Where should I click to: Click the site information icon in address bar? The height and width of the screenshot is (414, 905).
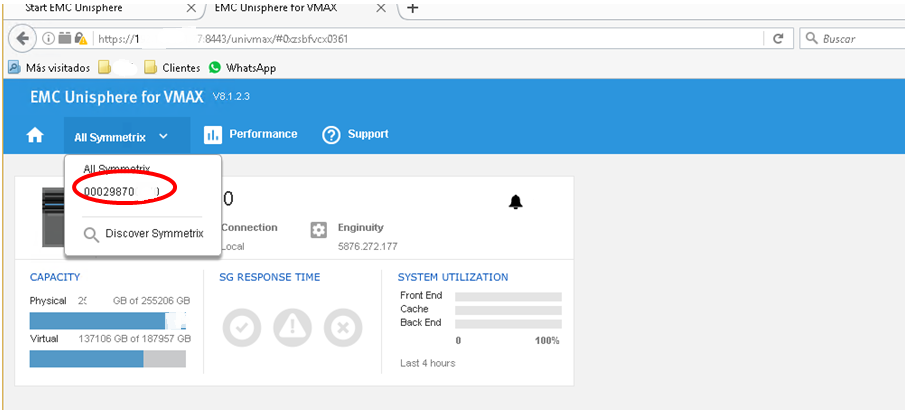(x=49, y=39)
